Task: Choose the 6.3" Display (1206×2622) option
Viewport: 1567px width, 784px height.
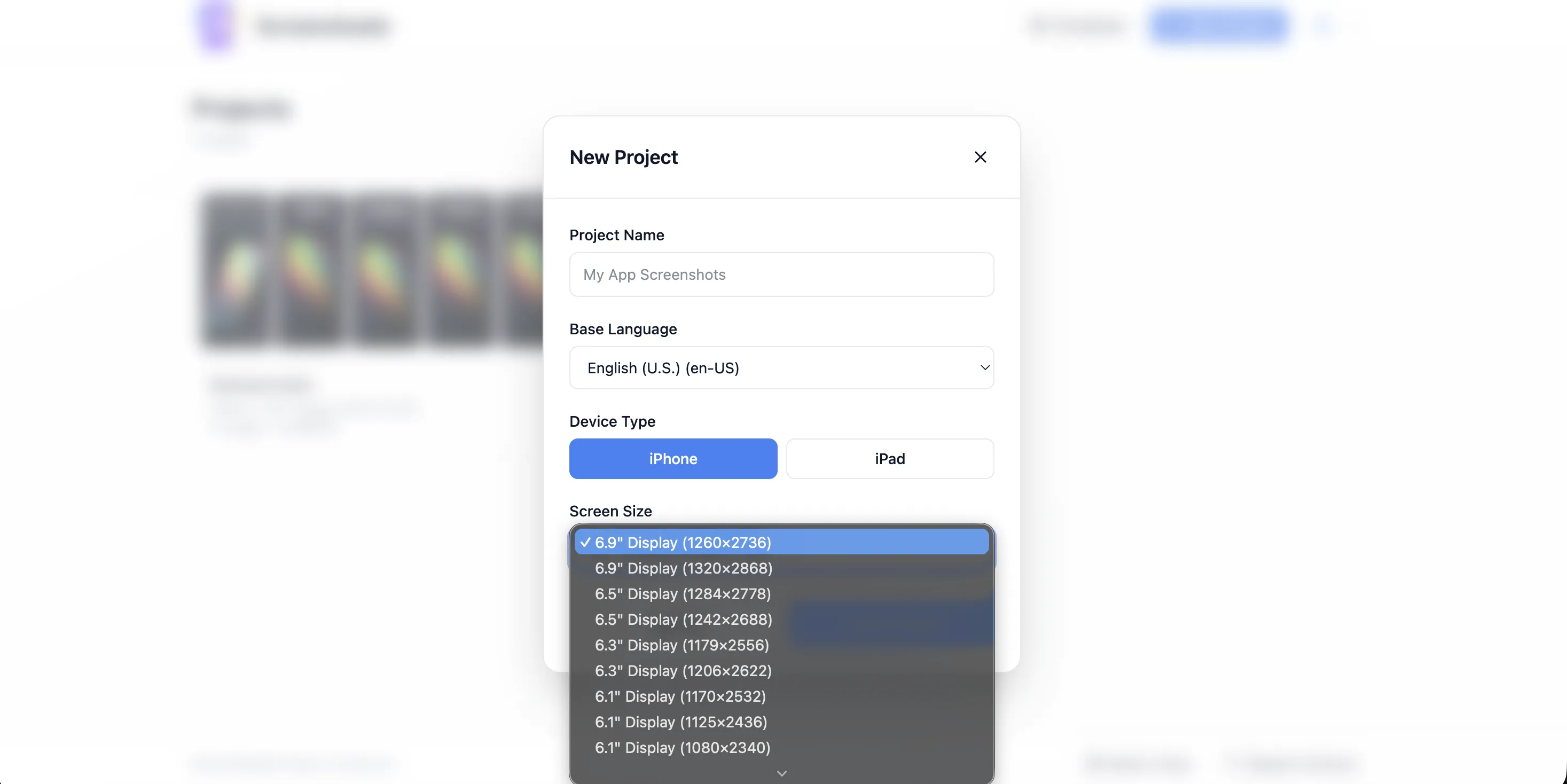Action: point(682,671)
